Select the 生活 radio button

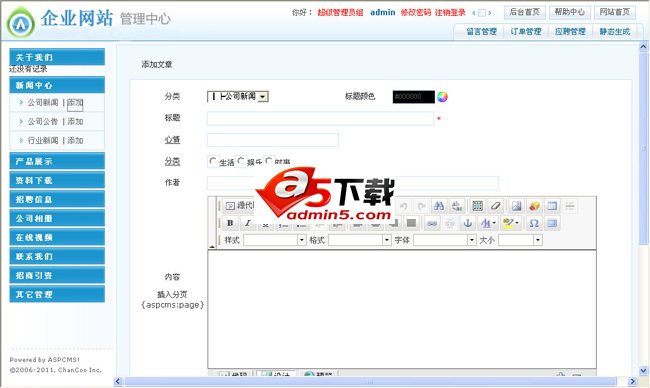213,161
